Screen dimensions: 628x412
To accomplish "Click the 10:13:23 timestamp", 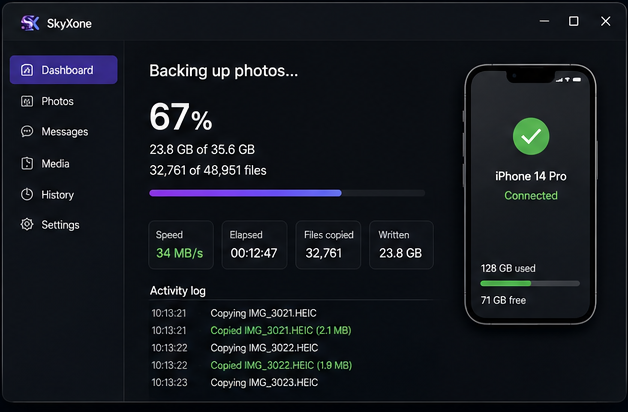I will [169, 382].
